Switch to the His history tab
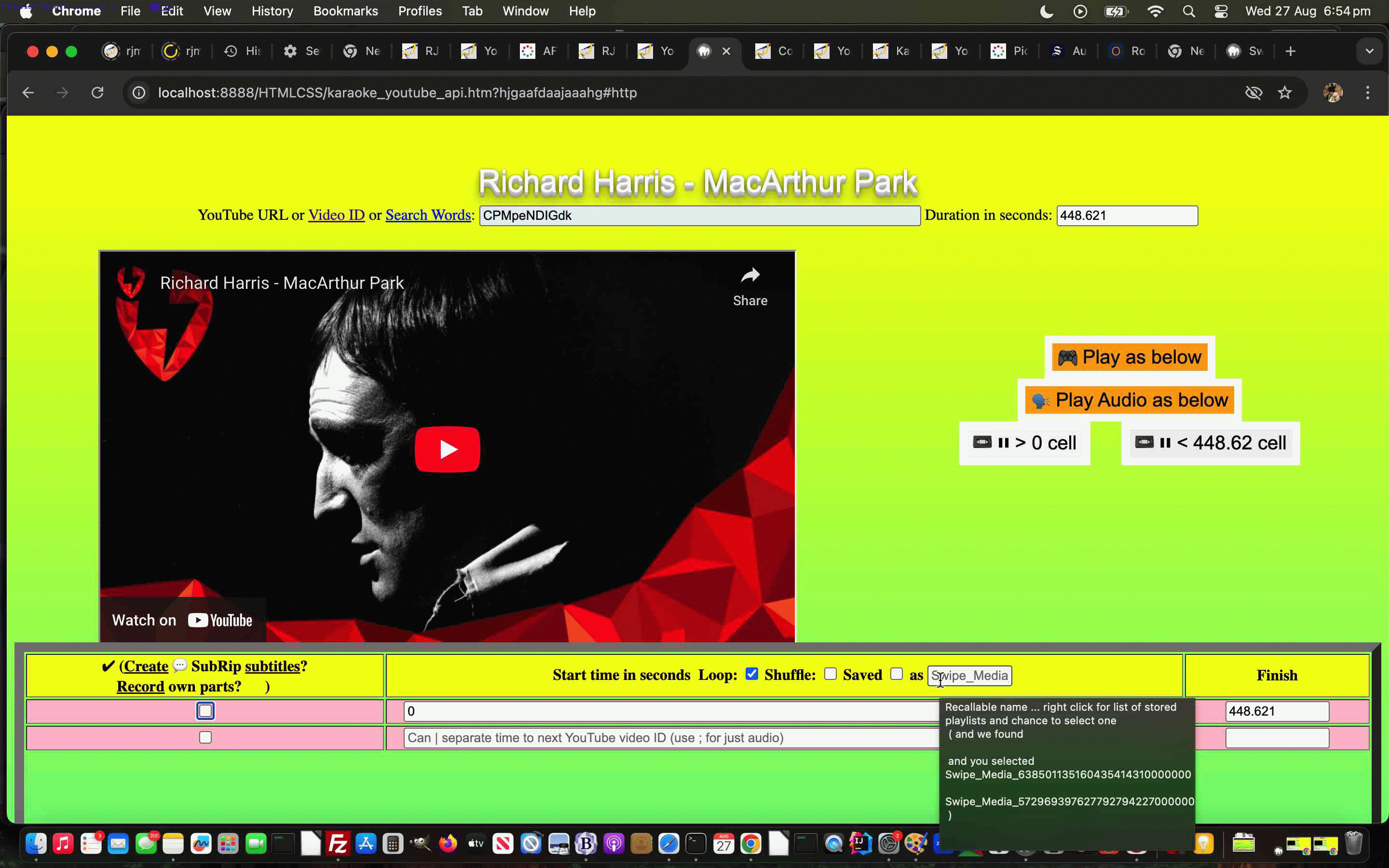Viewport: 1389px width, 868px height. tap(242, 51)
